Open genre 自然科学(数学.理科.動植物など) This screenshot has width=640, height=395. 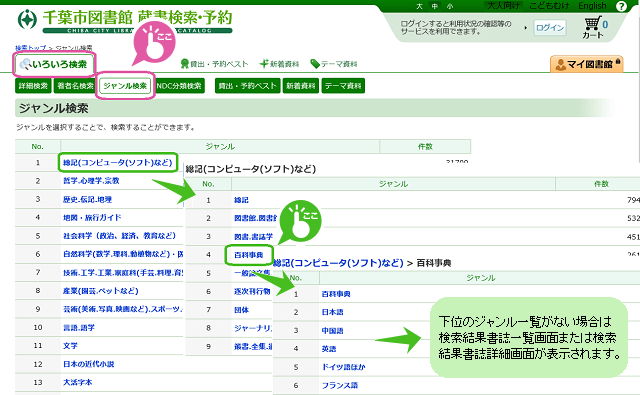pyautogui.click(x=123, y=254)
